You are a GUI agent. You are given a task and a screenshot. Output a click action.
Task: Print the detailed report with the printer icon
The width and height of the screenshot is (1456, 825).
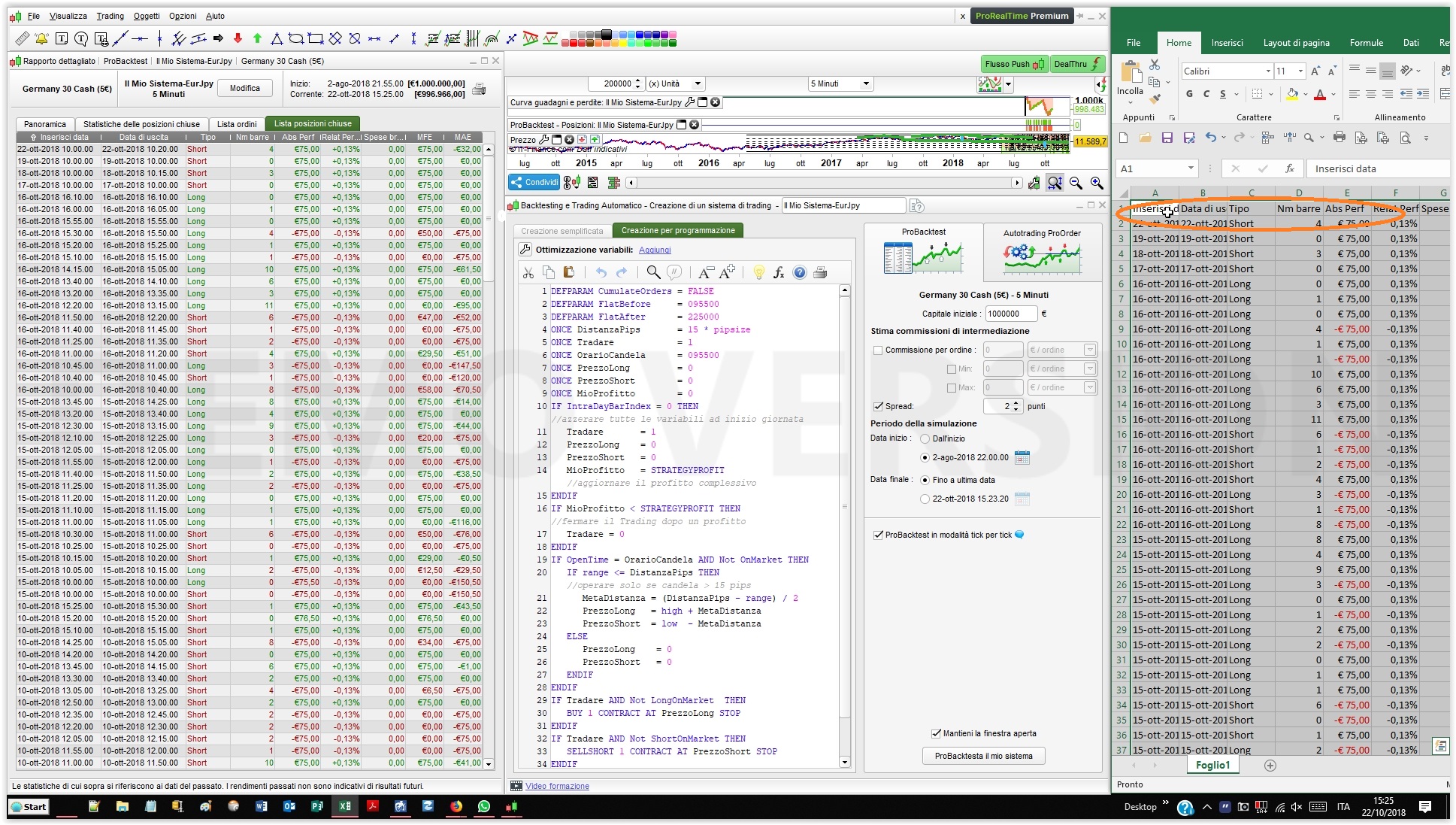click(479, 89)
